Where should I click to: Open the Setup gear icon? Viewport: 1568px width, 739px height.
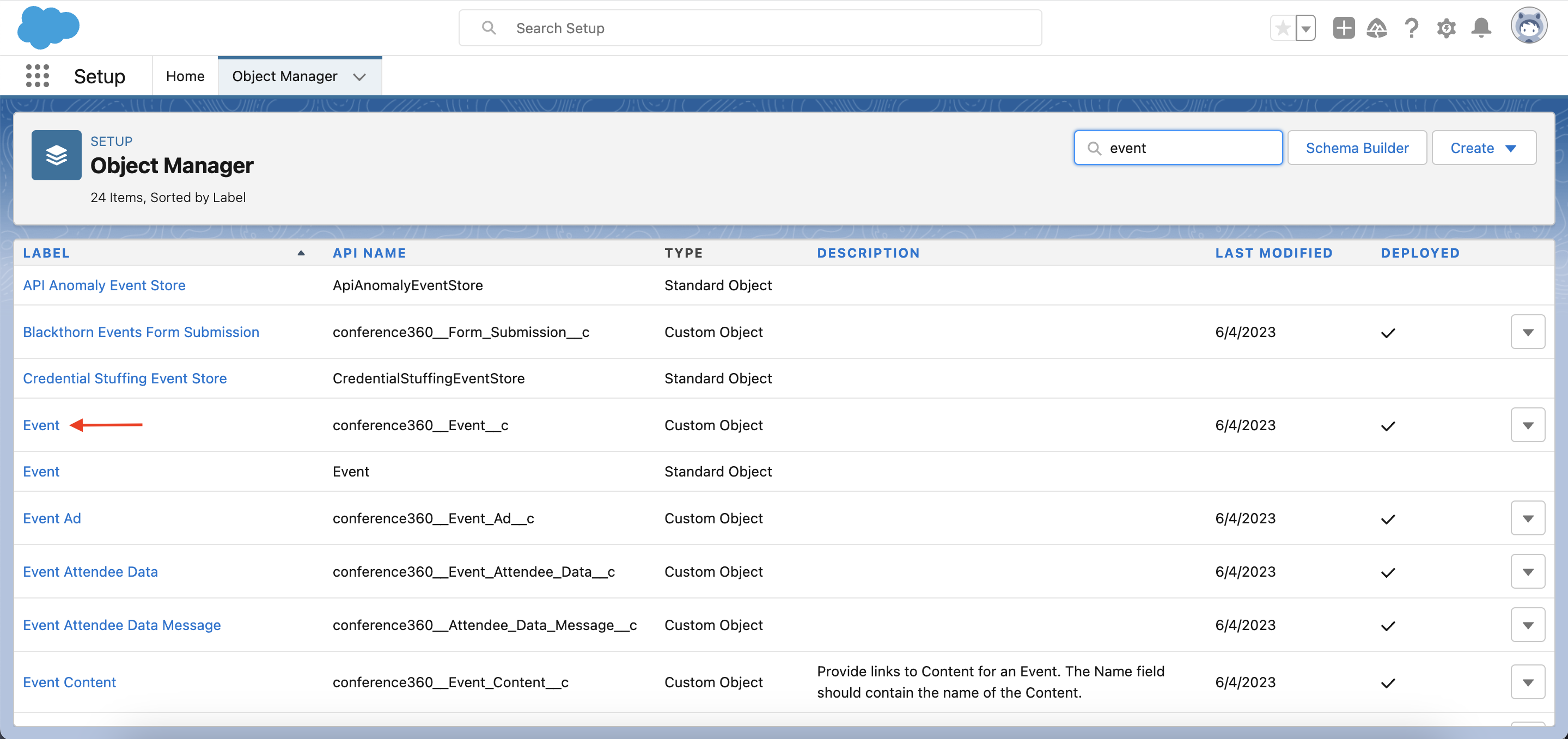pyautogui.click(x=1446, y=28)
